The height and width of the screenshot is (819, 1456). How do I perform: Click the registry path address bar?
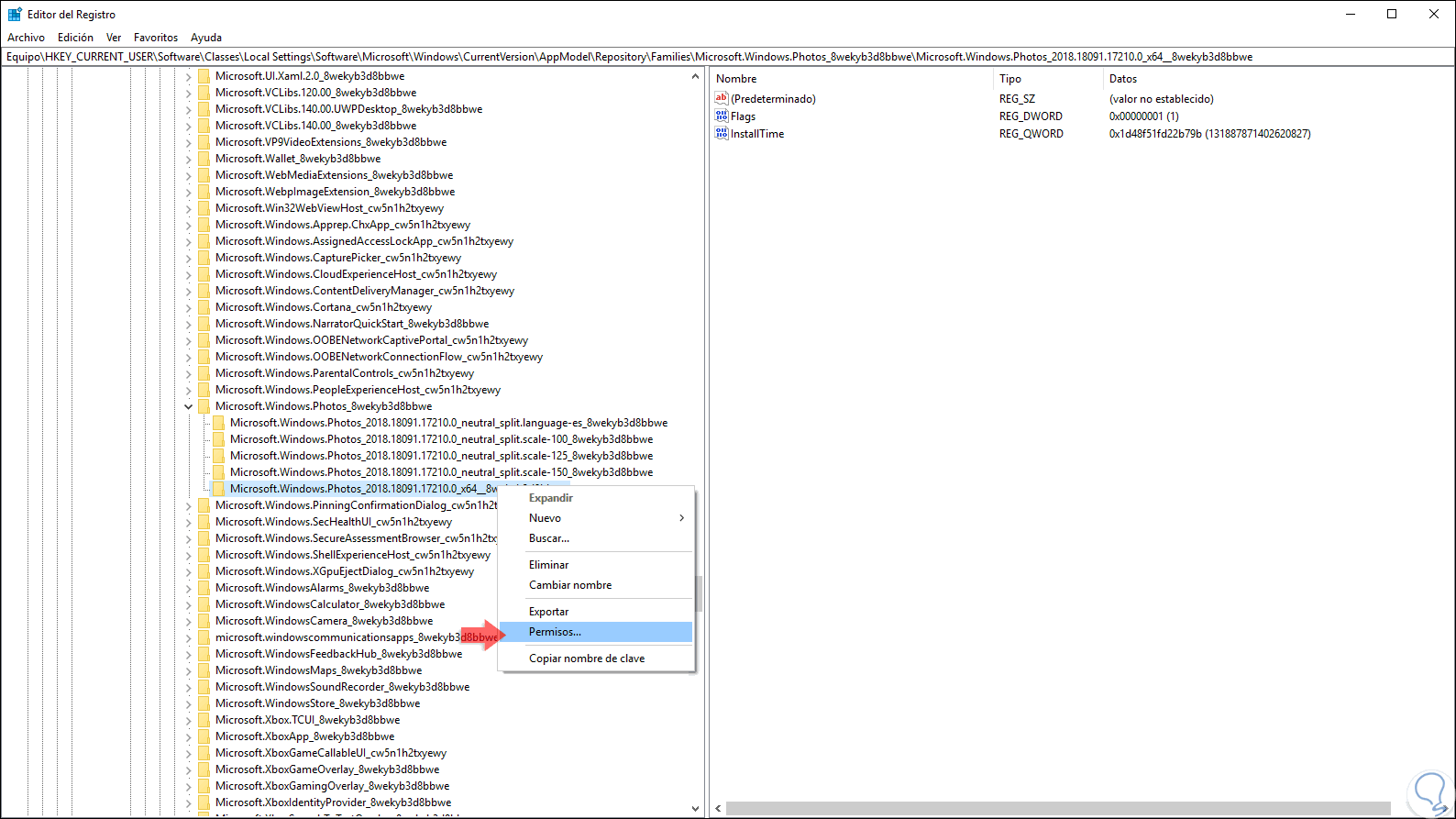(728, 57)
